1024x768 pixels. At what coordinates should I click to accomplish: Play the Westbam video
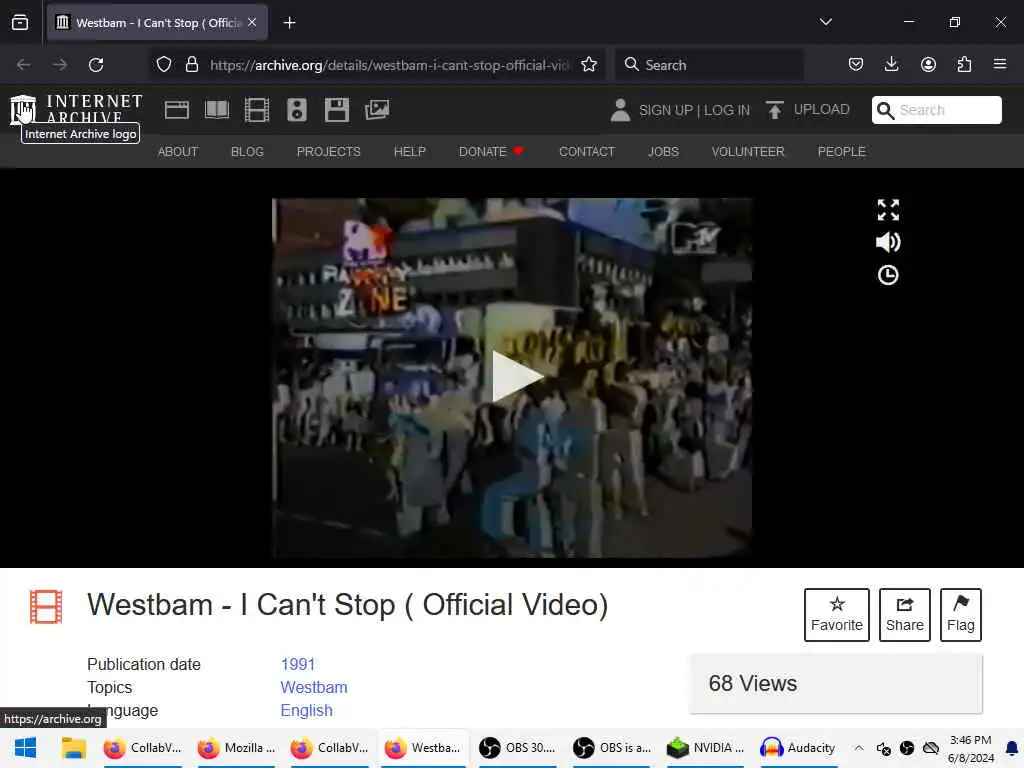[x=516, y=377]
